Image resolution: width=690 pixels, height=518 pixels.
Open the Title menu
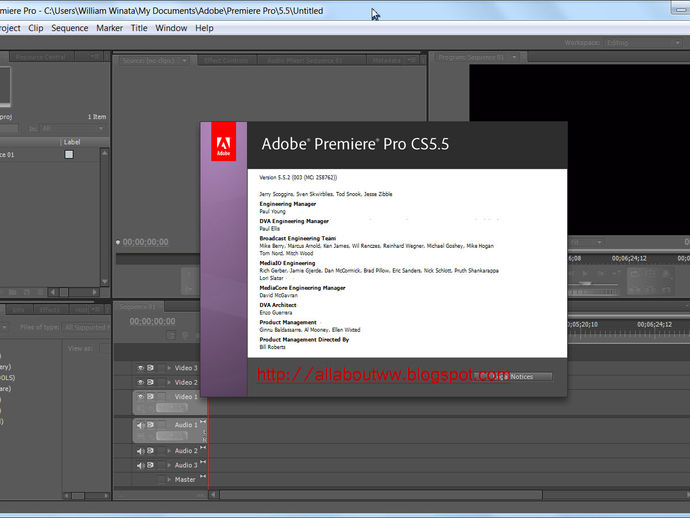click(x=139, y=28)
